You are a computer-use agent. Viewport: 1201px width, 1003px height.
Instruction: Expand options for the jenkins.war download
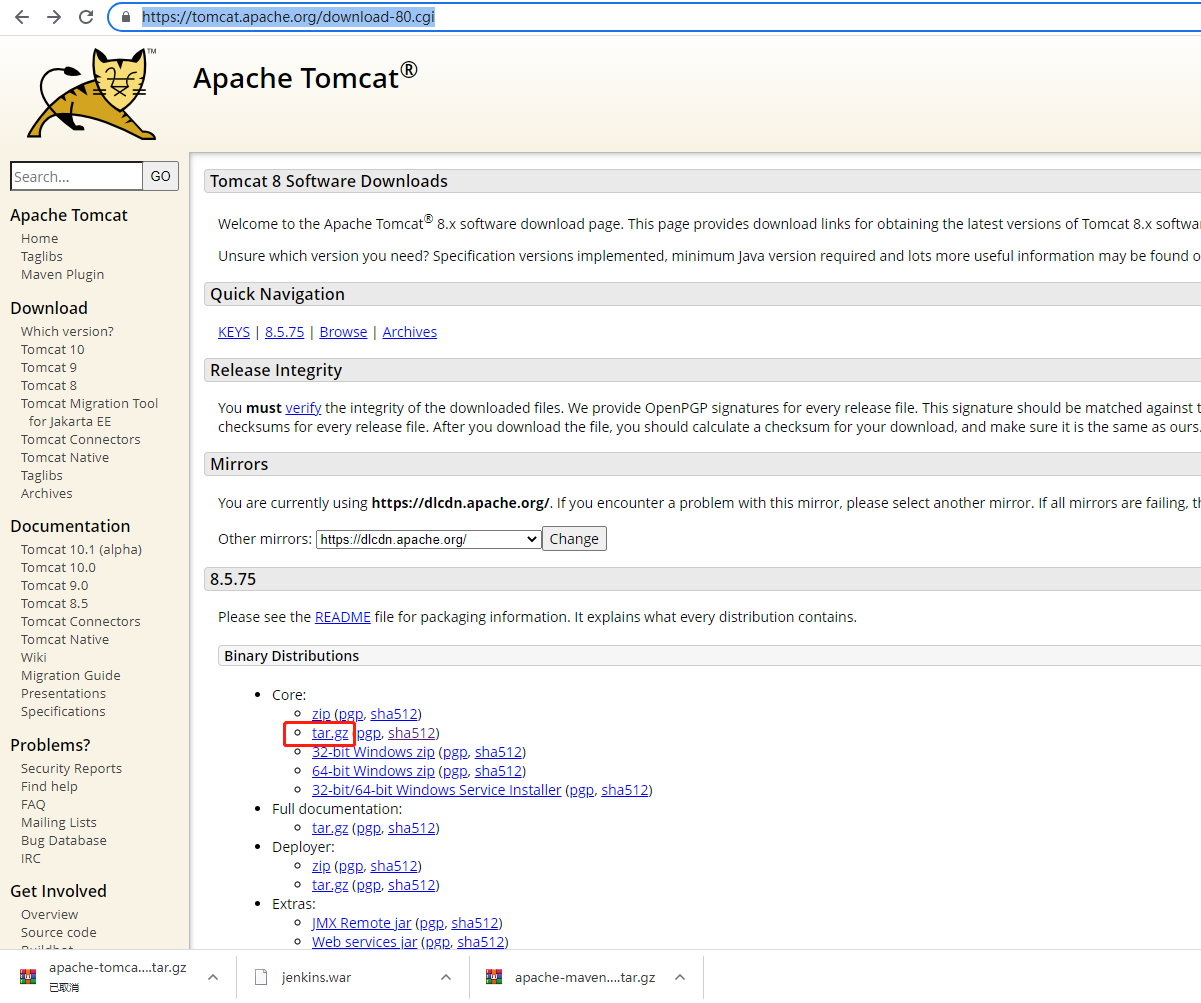point(444,977)
